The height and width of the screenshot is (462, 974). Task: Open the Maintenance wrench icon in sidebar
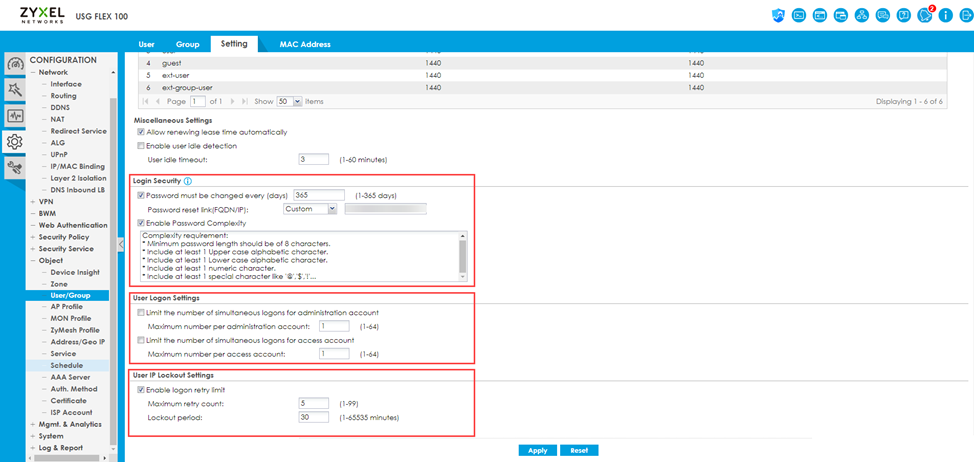point(15,168)
